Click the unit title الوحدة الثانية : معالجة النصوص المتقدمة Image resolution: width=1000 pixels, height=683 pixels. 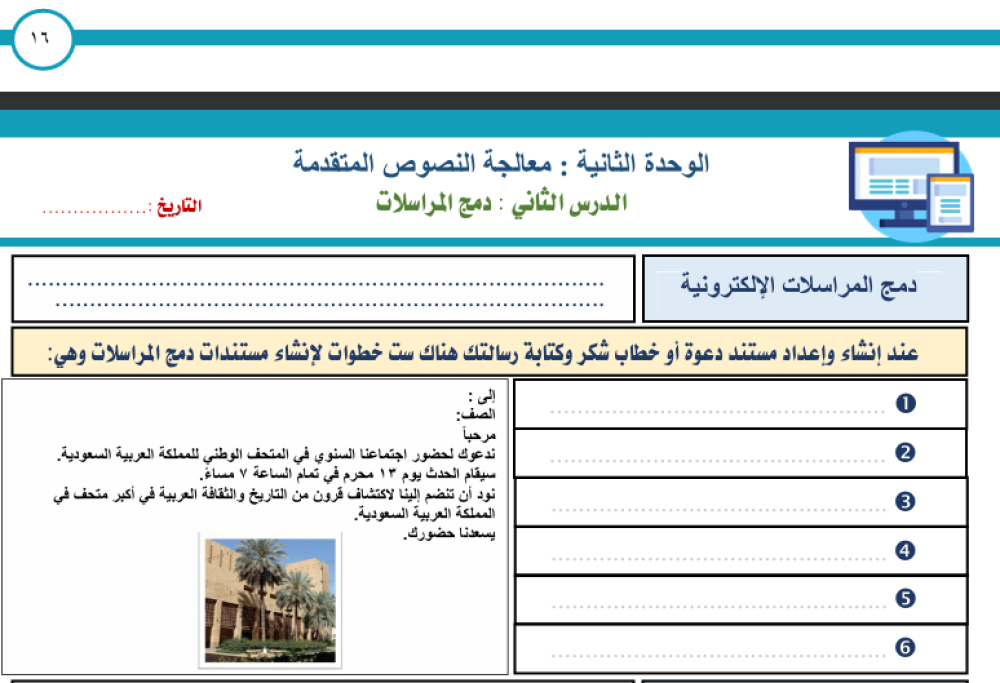point(501,163)
